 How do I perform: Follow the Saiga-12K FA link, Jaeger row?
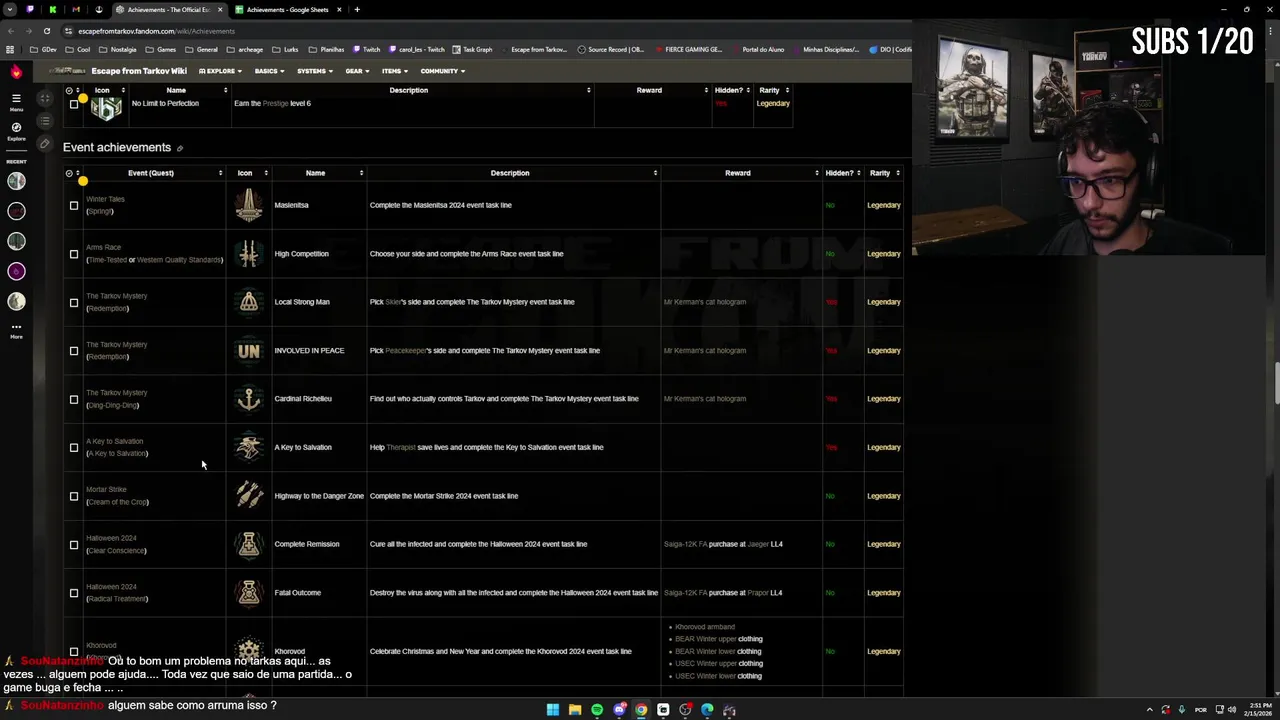pyautogui.click(x=685, y=544)
